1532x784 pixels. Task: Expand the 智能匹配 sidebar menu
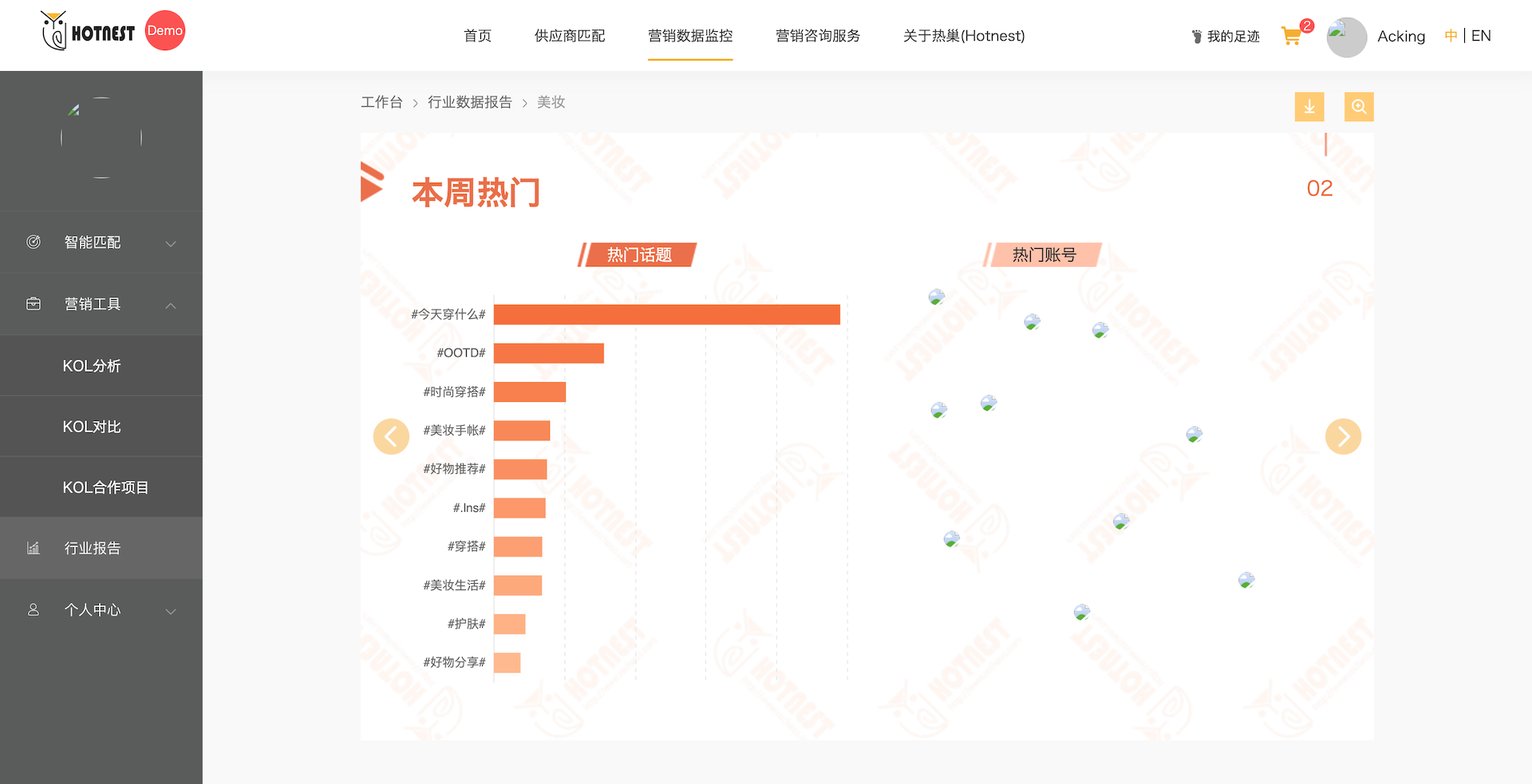101,242
